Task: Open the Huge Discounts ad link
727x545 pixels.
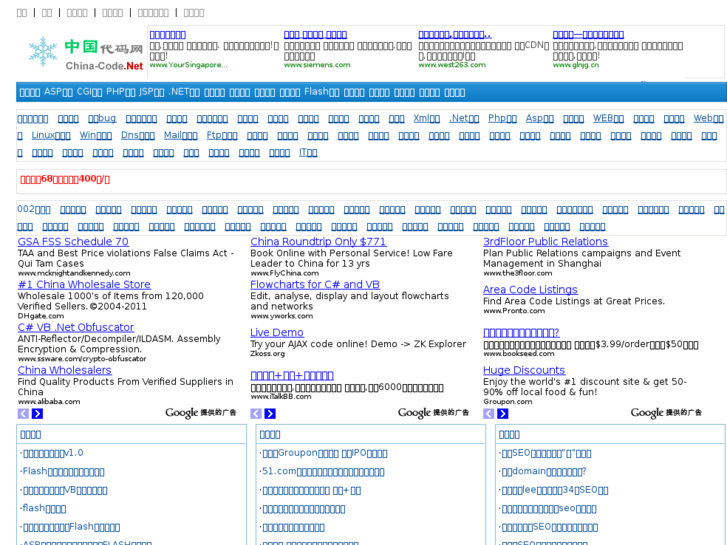Action: click(x=524, y=370)
